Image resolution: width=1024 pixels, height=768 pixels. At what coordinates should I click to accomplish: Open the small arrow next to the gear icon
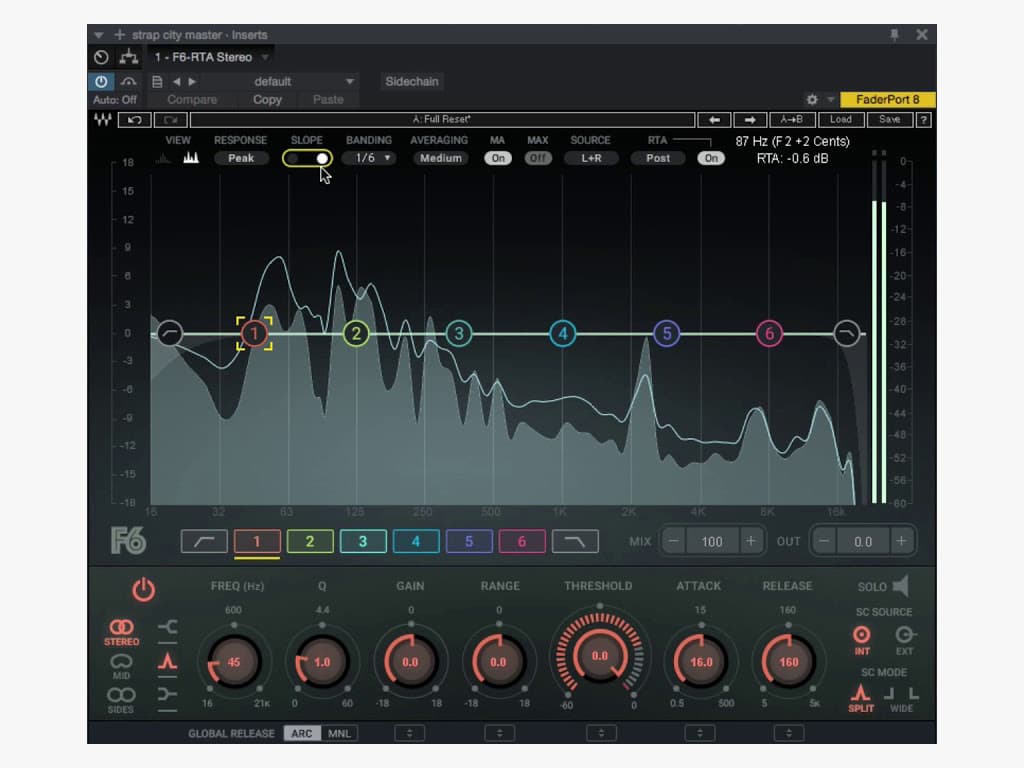tap(830, 99)
